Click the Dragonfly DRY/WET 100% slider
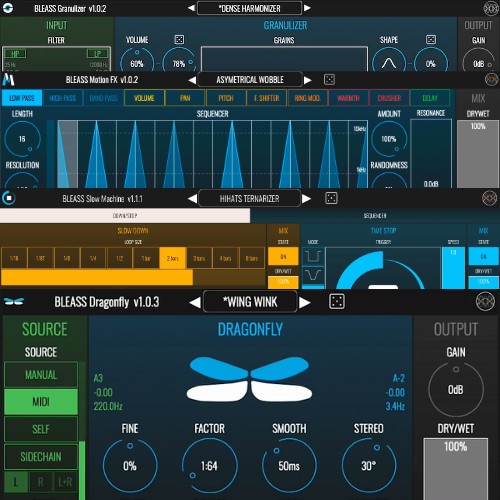This screenshot has width=500, height=500. (456, 469)
